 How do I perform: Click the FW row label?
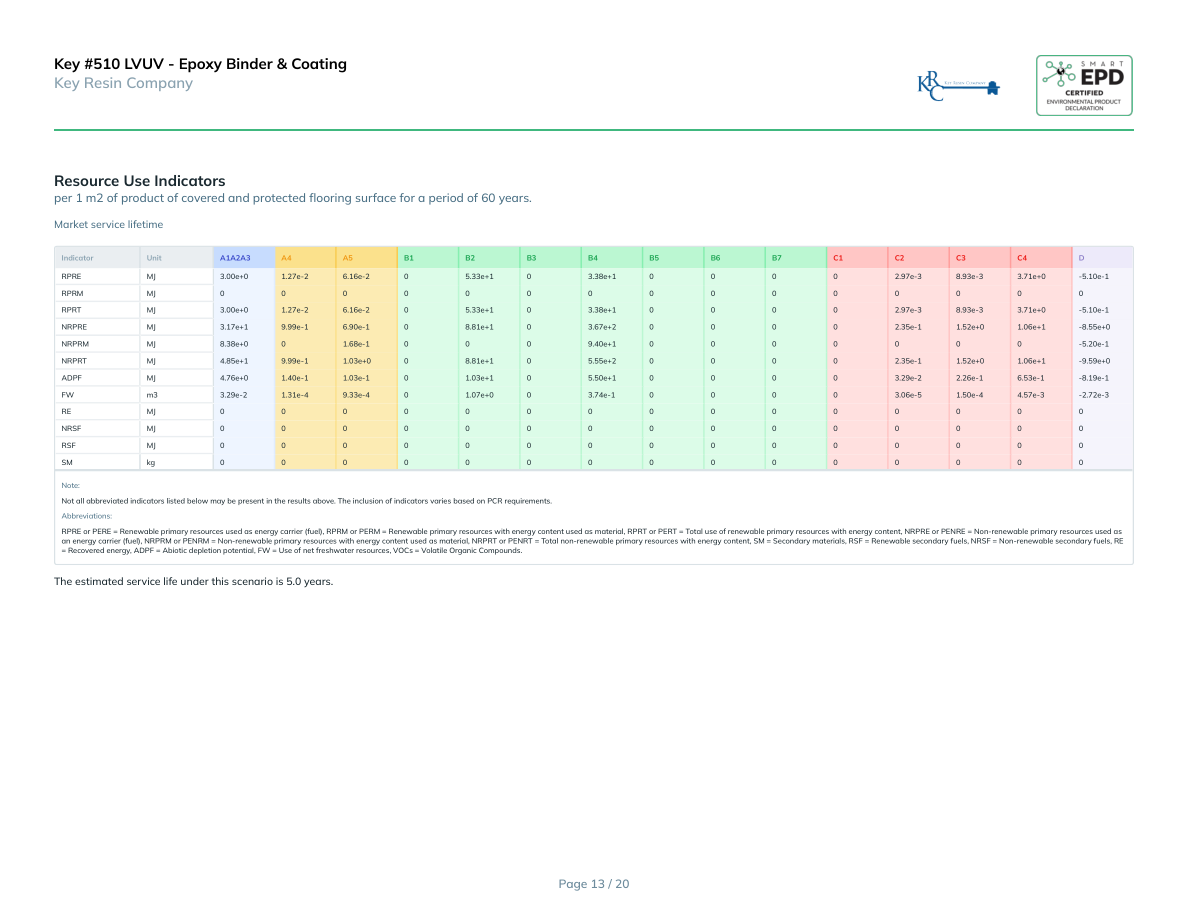coord(67,395)
